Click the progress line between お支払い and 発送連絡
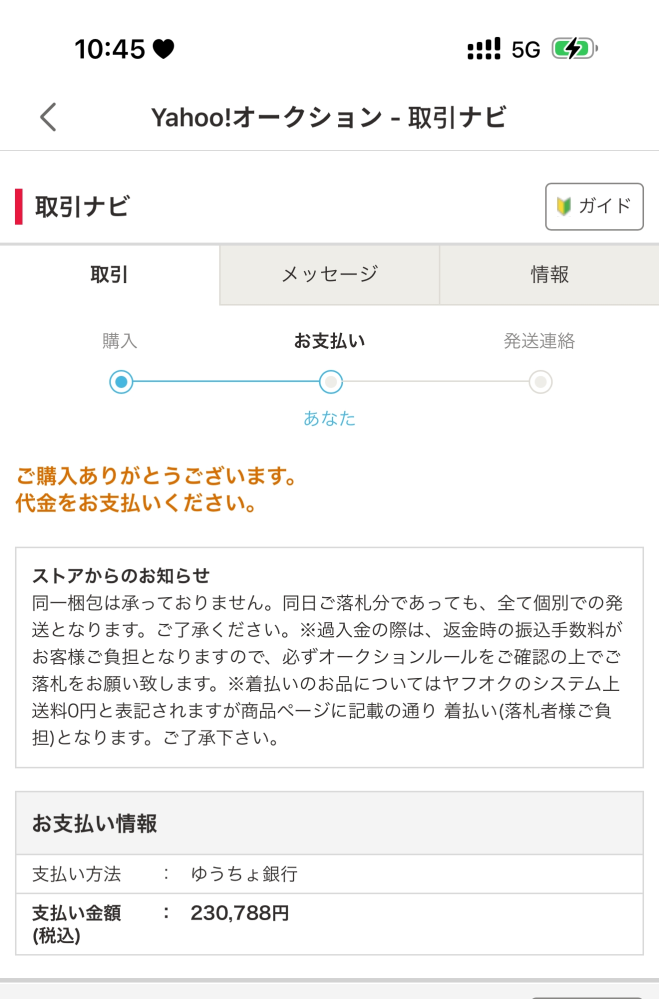 [x=435, y=382]
